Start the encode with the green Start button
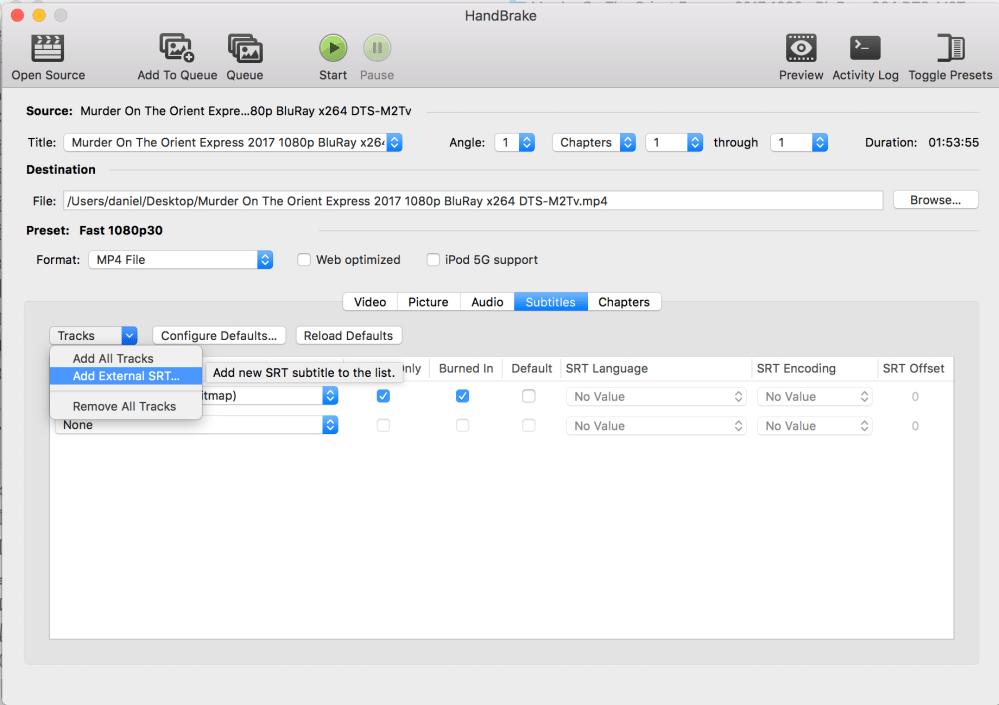This screenshot has width=999, height=705. pos(333,48)
